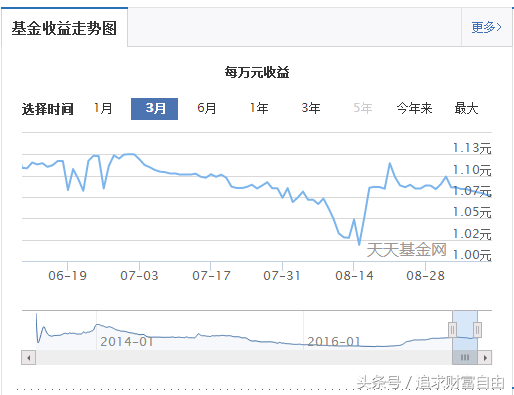The height and width of the screenshot is (395, 514).
Task: Click the 1.00元 axis value
Action: (x=472, y=255)
